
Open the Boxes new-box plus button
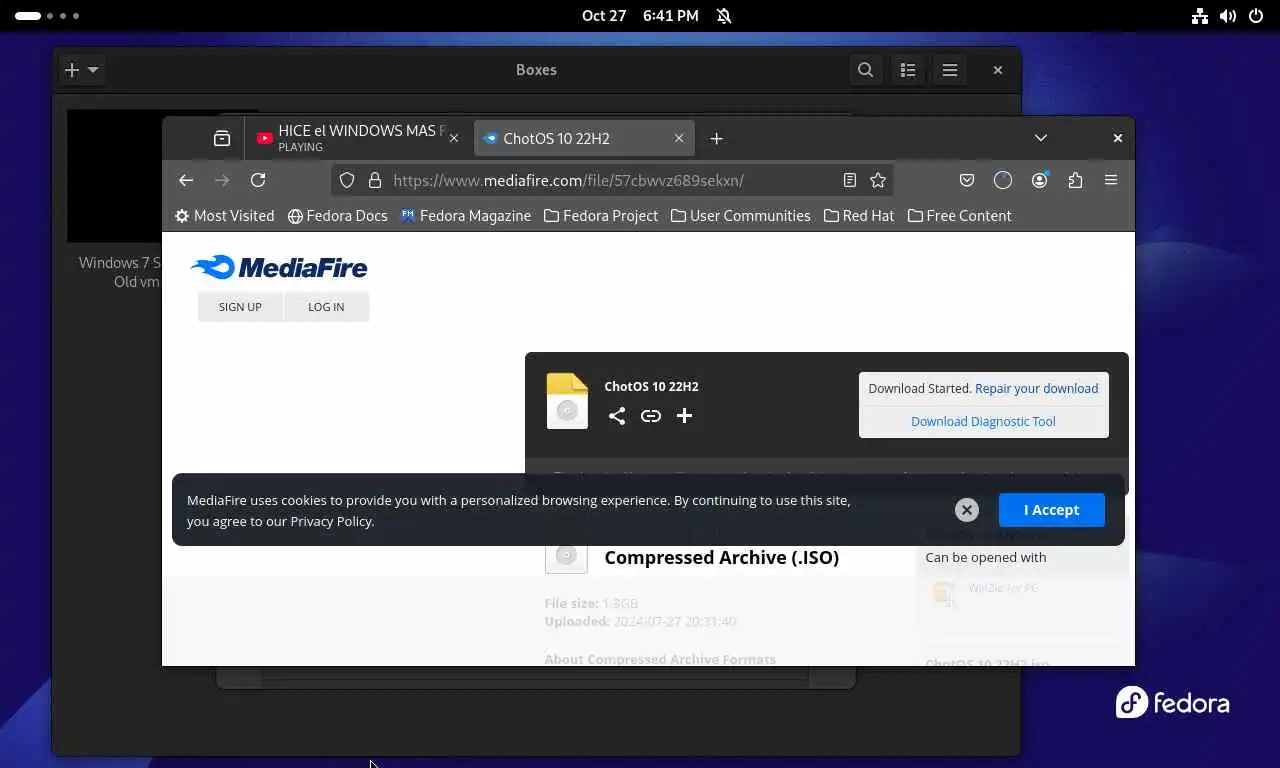coord(71,70)
